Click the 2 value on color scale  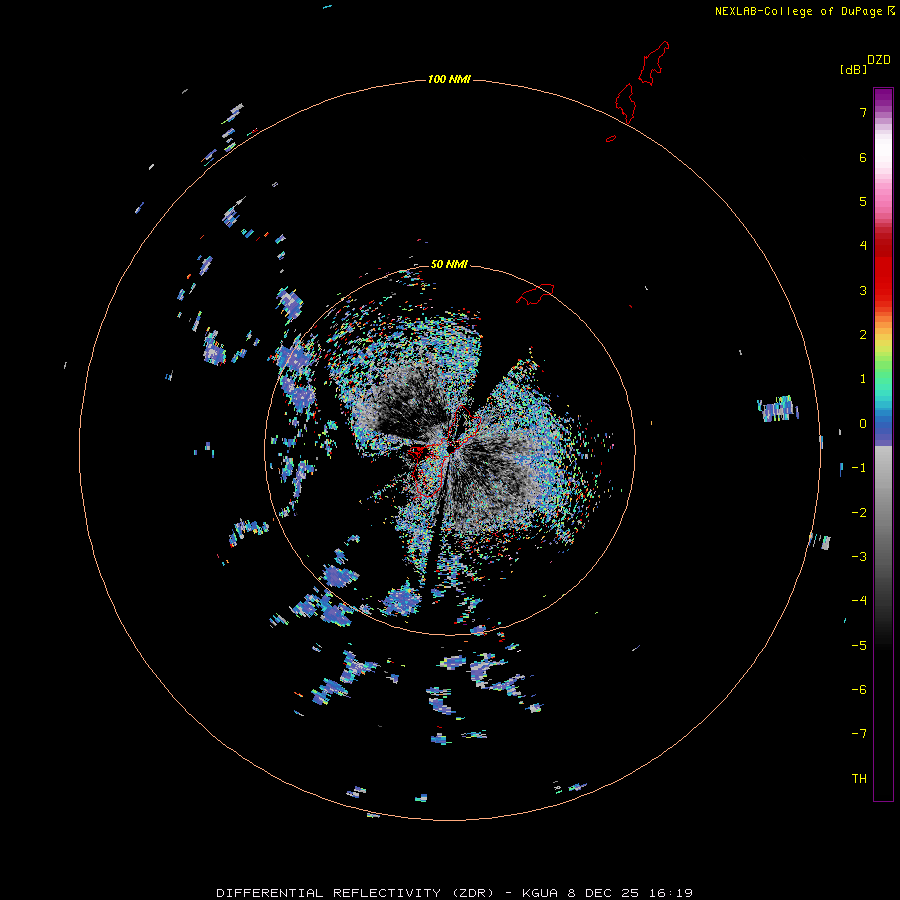pyautogui.click(x=863, y=335)
